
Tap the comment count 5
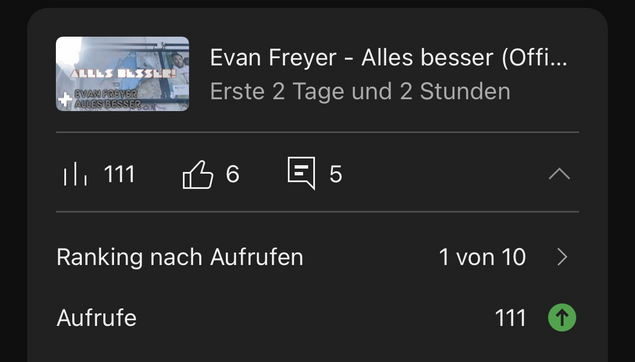pyautogui.click(x=336, y=174)
